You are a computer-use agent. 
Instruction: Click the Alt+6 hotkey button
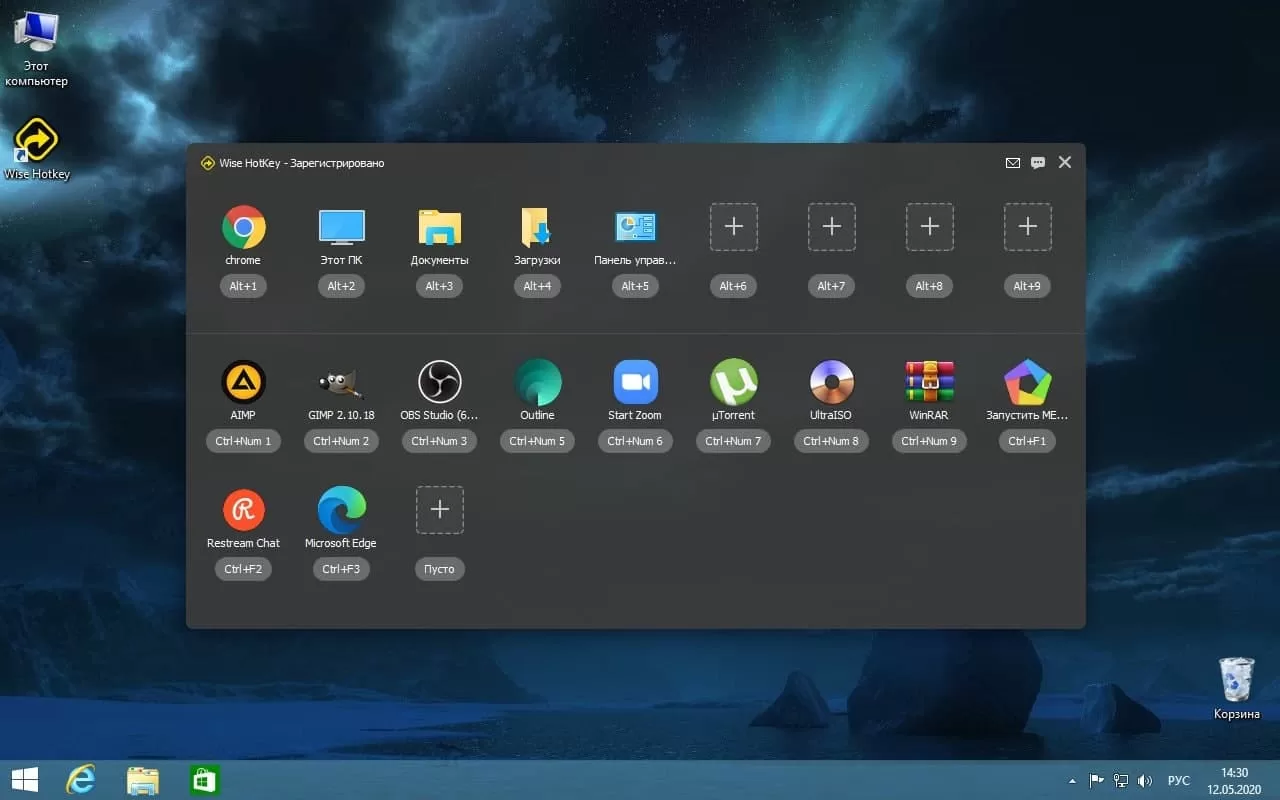(733, 286)
